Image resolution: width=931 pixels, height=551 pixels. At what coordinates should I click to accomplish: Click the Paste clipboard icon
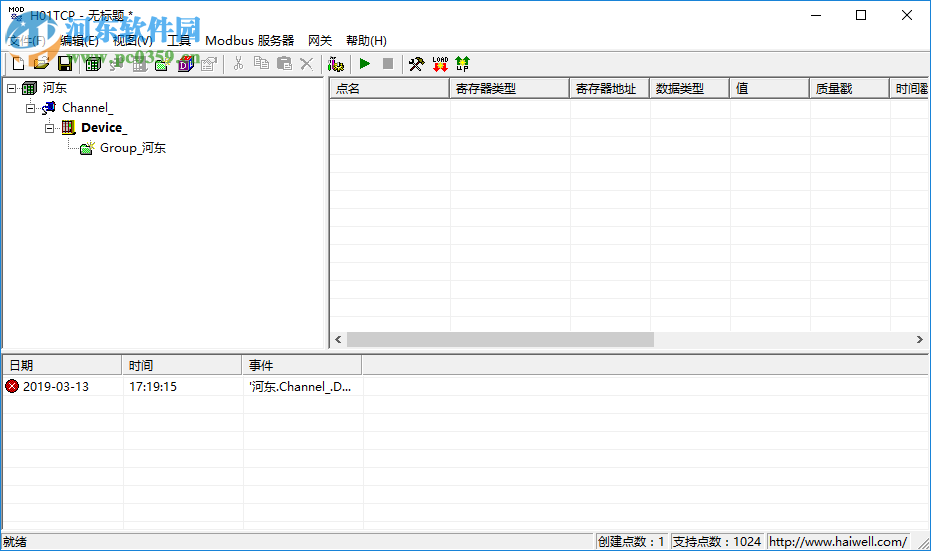284,64
